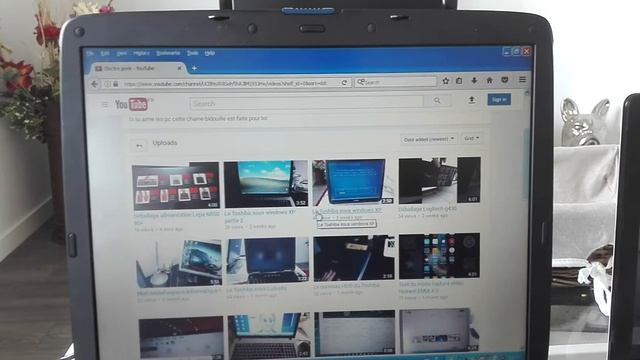Open the Lepa power supply video thumbnail
The height and width of the screenshot is (360, 640).
[x=176, y=185]
